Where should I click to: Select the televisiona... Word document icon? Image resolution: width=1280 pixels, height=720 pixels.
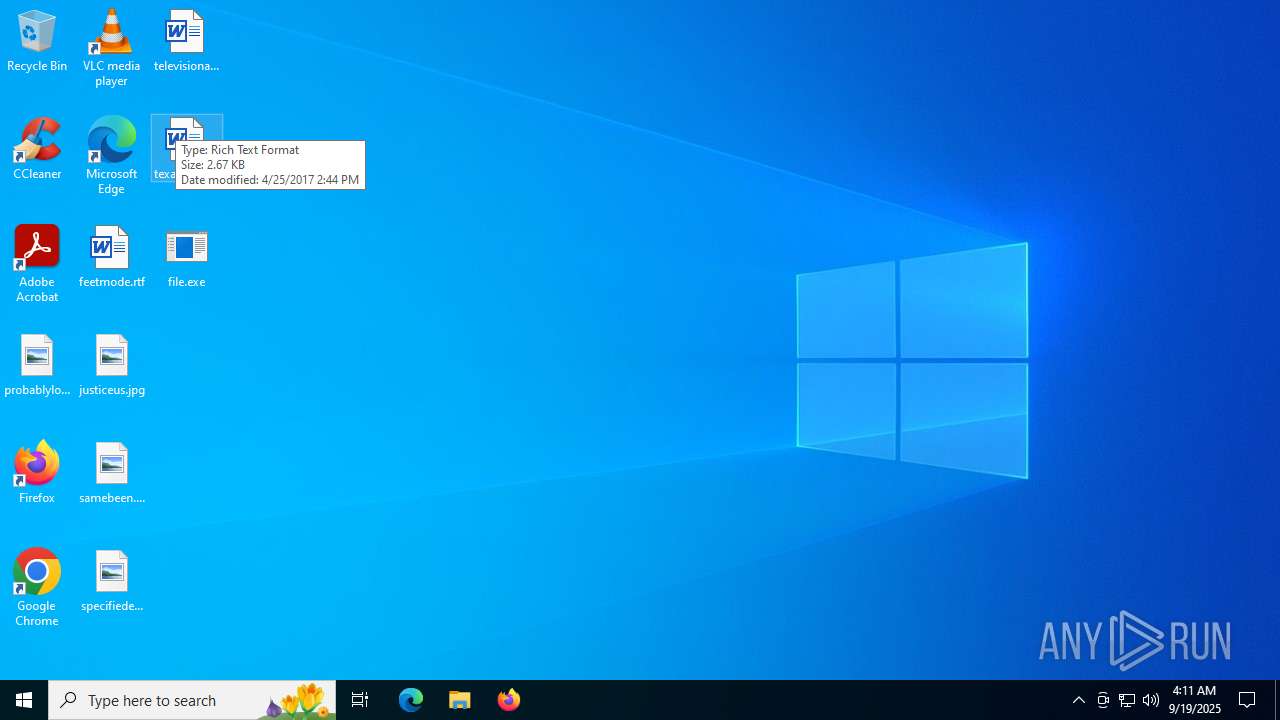coord(186,42)
